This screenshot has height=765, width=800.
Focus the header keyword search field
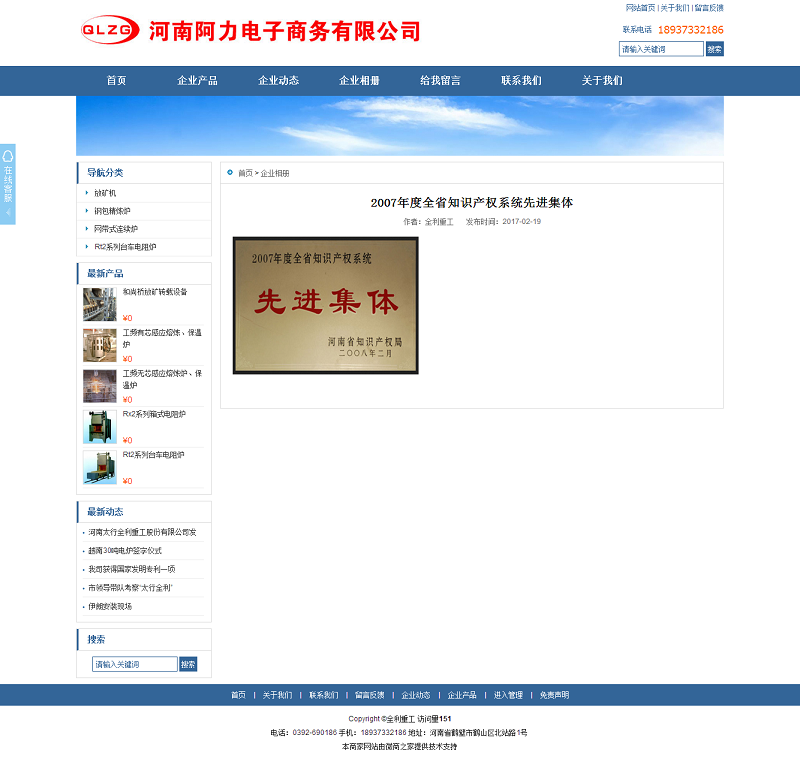pos(660,49)
